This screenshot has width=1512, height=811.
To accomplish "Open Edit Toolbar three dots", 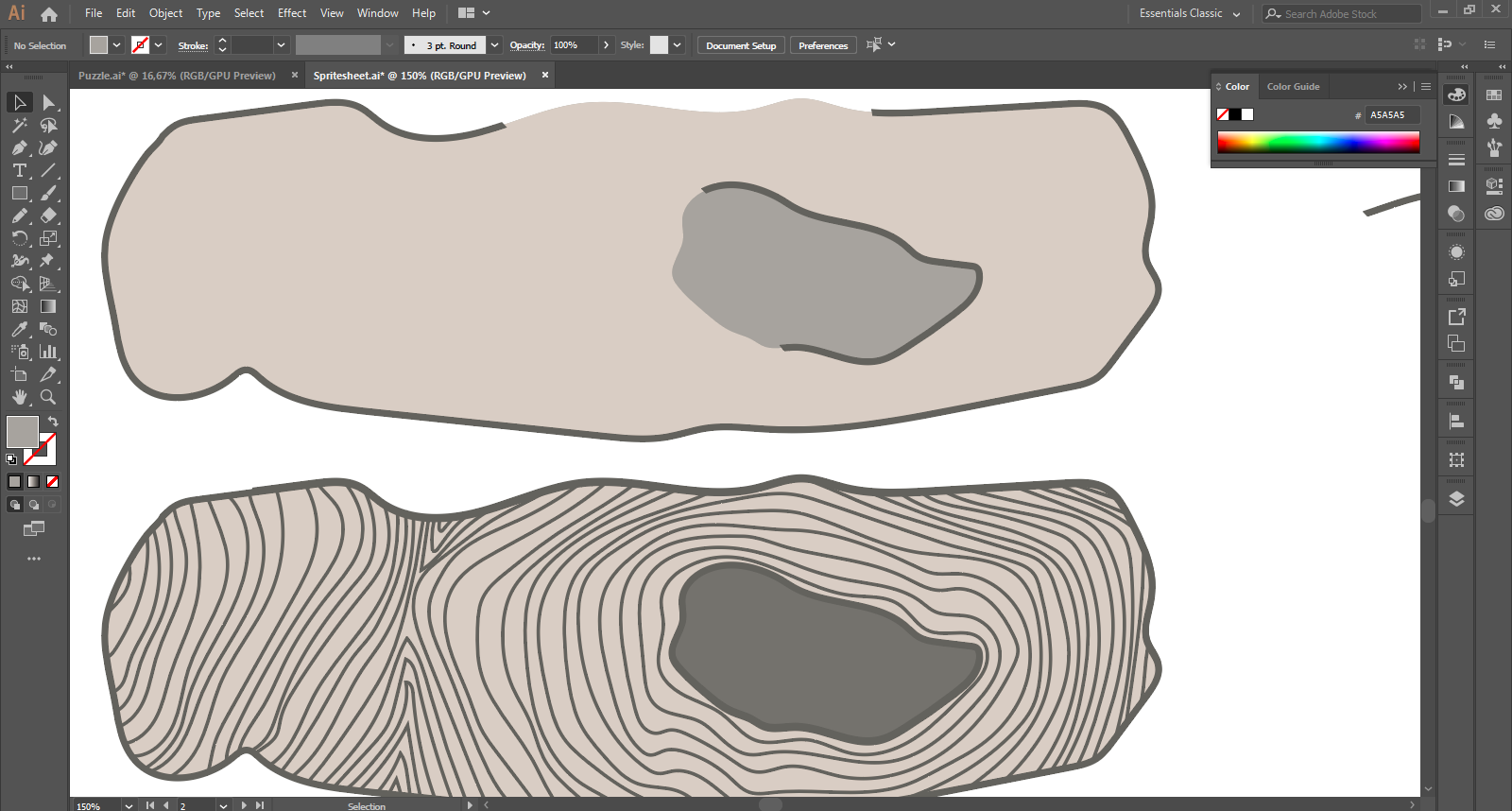I will coord(34,559).
